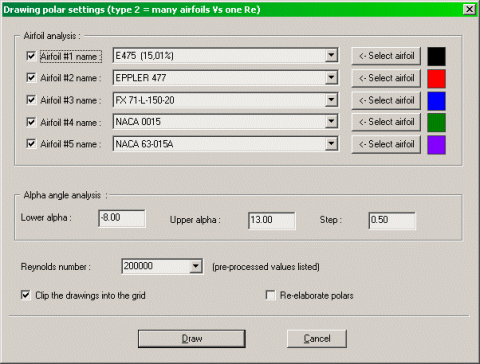
Task: Click the '(pre-processed values listed)' text
Action: tap(266, 267)
